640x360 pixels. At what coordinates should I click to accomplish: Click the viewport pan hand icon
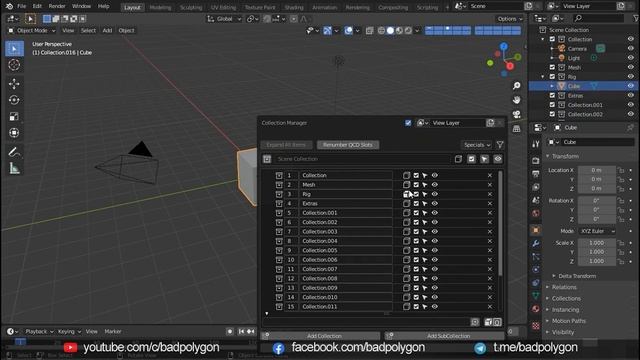tap(516, 100)
